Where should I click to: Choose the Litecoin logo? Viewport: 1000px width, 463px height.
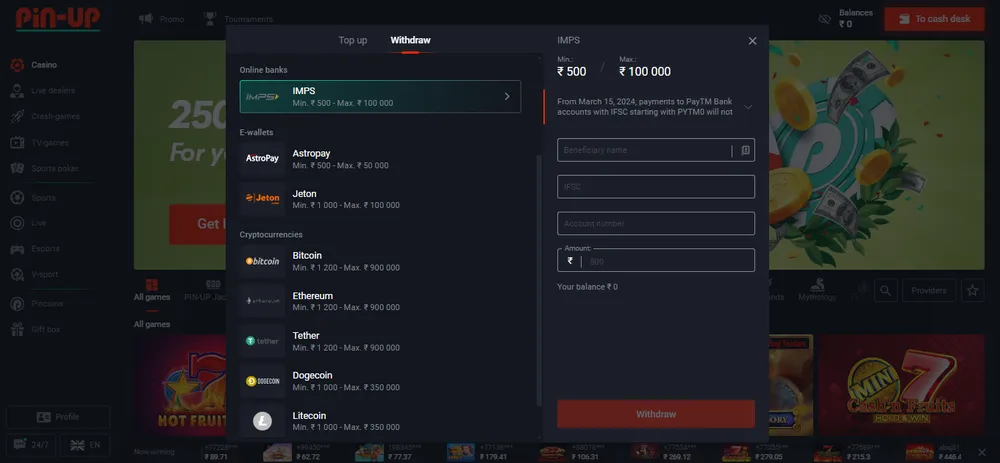(262, 420)
